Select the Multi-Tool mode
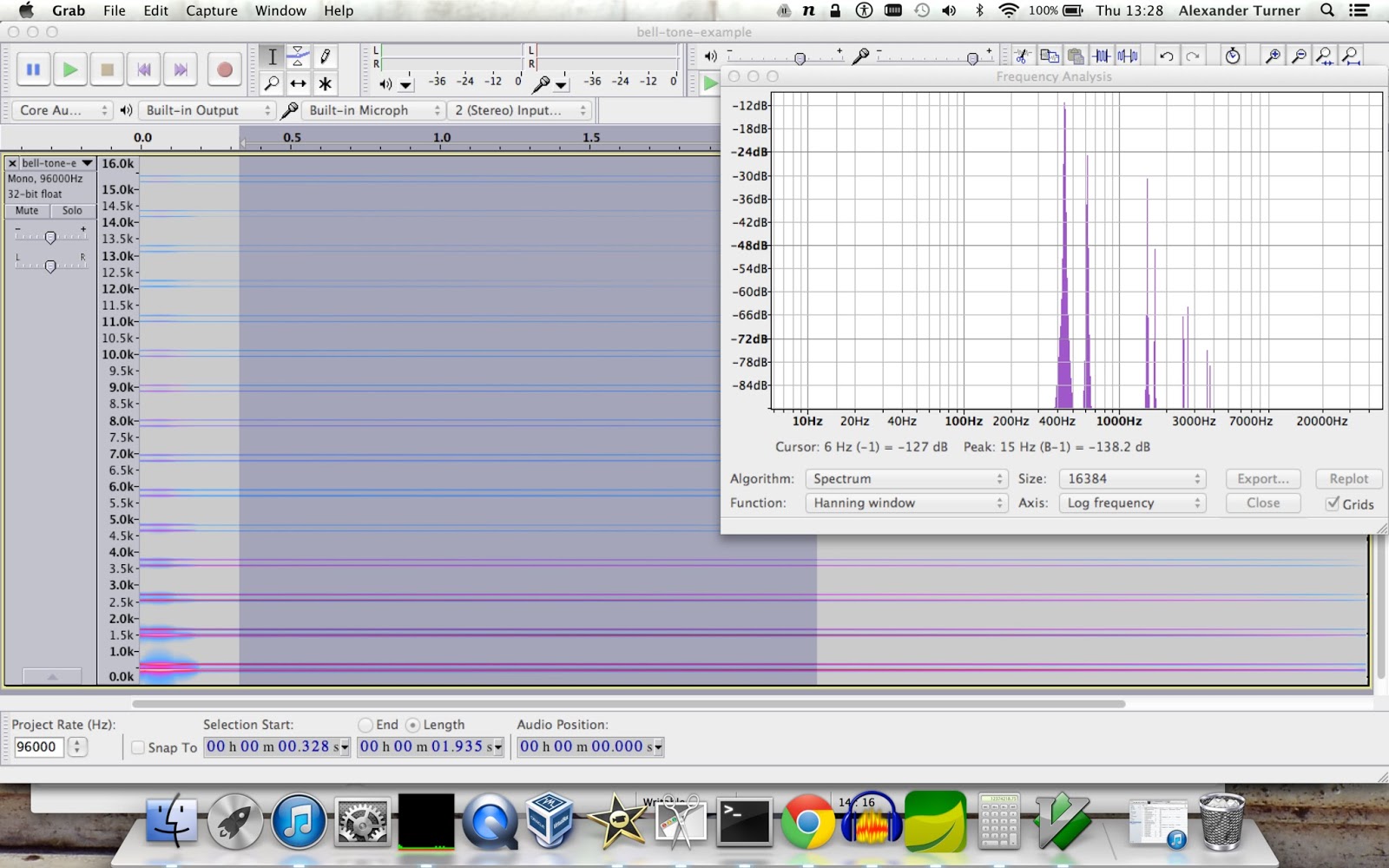The height and width of the screenshot is (868, 1389). (x=326, y=84)
